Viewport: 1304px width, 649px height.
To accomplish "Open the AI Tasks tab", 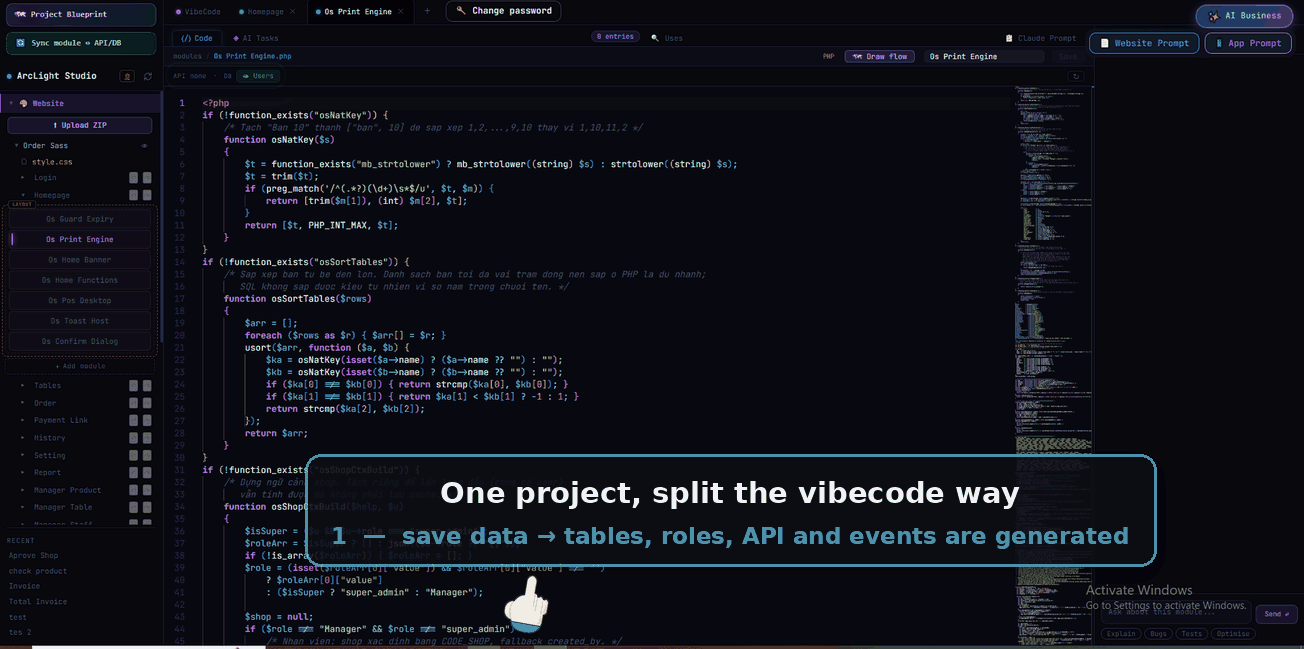I will (x=256, y=38).
